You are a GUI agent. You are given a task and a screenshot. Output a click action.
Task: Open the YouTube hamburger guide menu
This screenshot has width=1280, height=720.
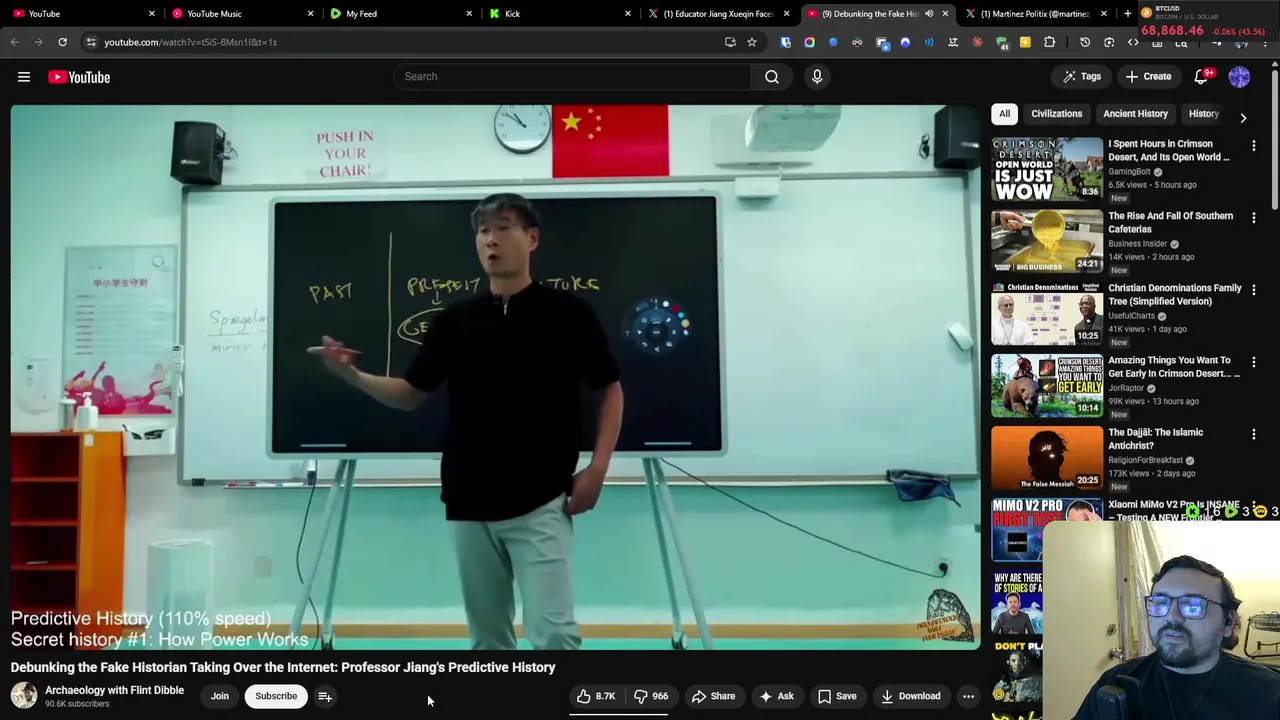(24, 77)
